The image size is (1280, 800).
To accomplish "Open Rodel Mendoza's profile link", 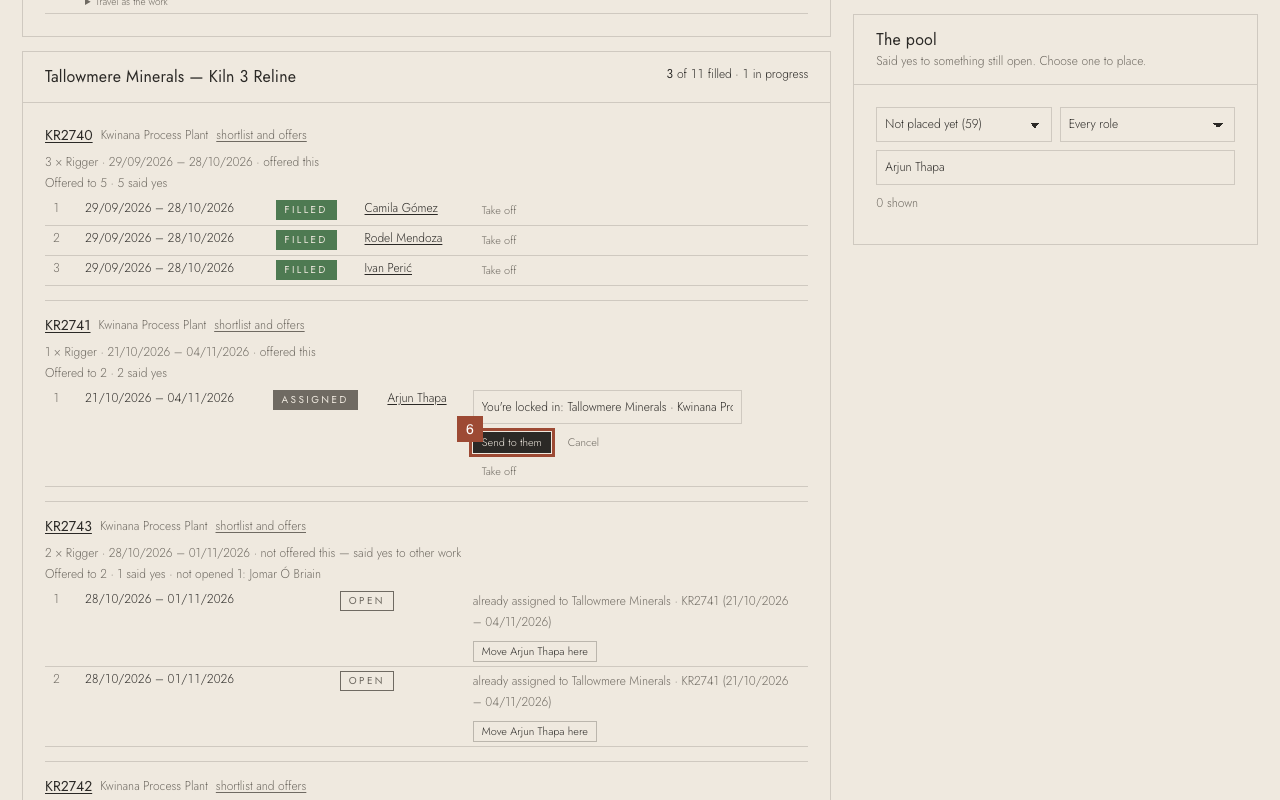I will click(403, 238).
